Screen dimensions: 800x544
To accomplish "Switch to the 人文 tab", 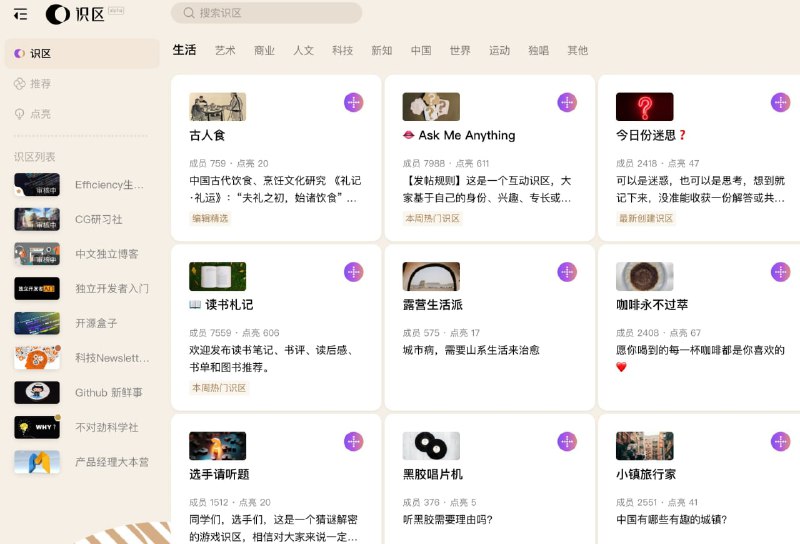I will [x=304, y=51].
